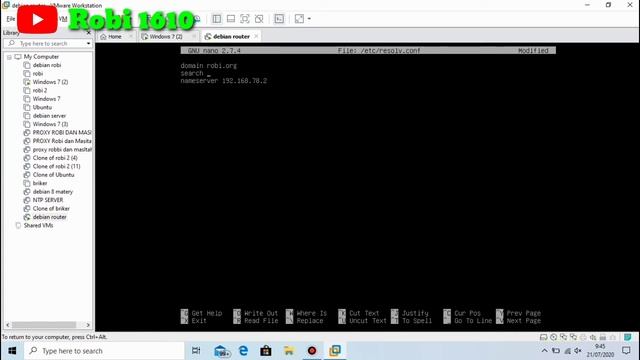
Task: Click the hard disk status icon
Action: click(544, 337)
